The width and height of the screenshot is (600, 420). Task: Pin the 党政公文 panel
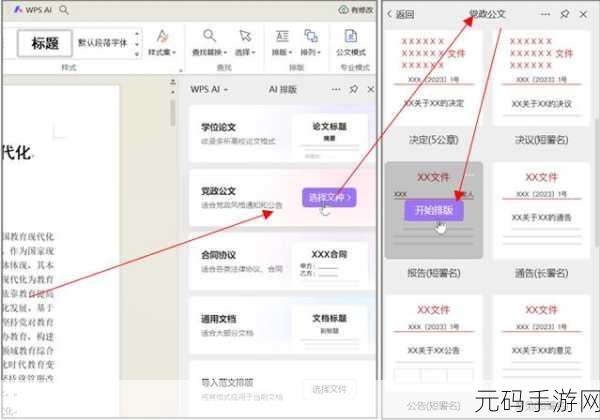564,14
